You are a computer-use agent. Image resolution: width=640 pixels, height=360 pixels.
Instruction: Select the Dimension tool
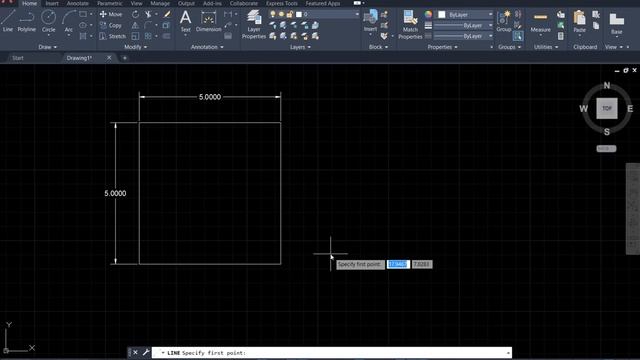tap(209, 21)
